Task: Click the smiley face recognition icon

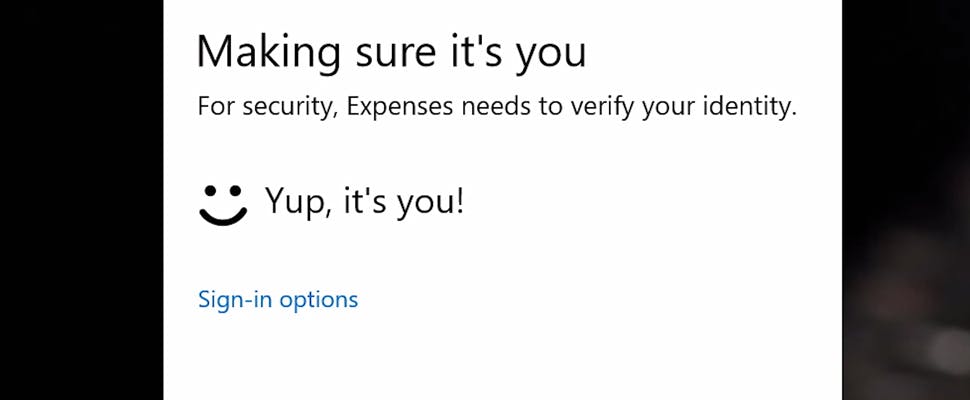Action: 222,204
